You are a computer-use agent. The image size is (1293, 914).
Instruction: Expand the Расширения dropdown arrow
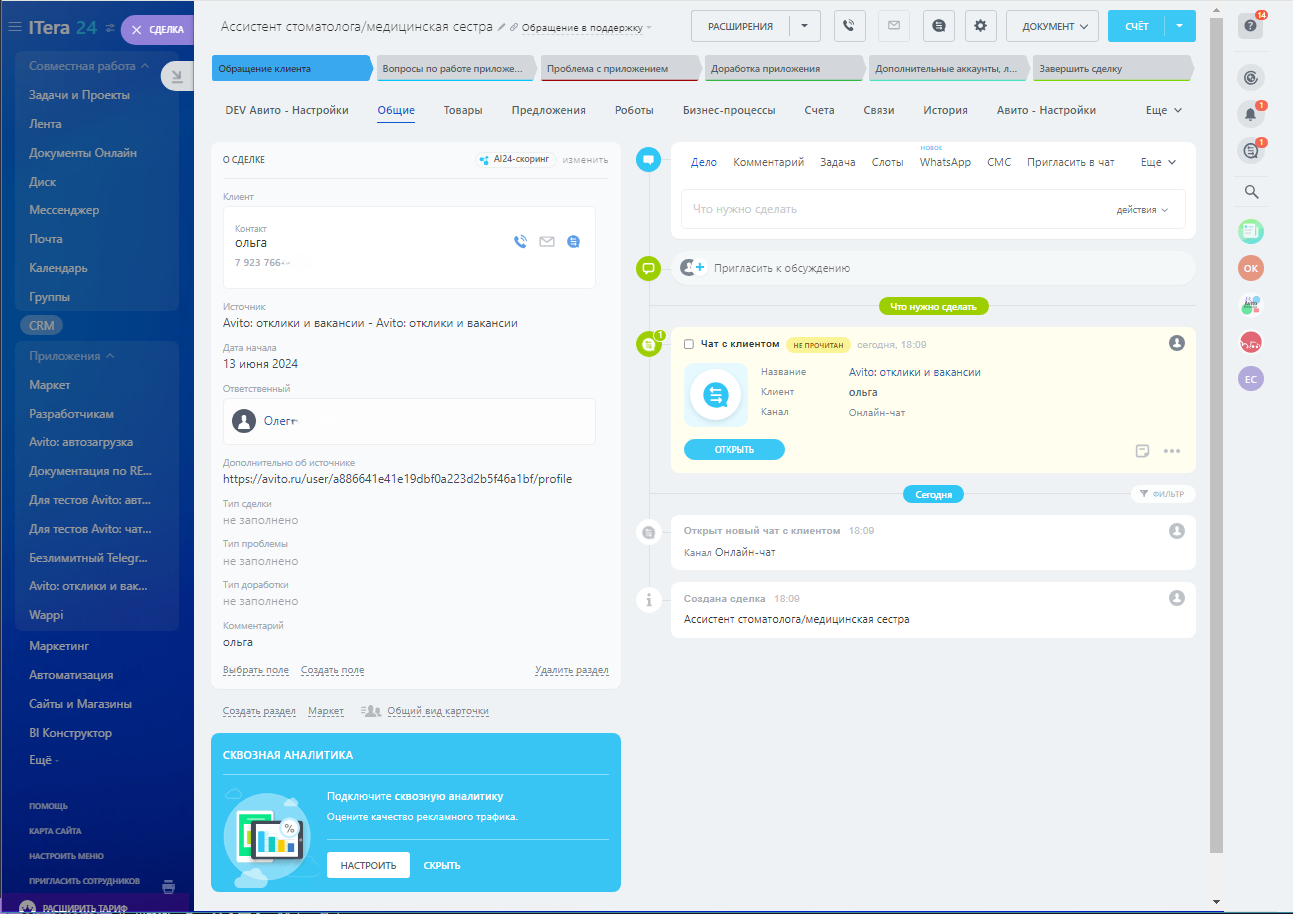point(805,26)
